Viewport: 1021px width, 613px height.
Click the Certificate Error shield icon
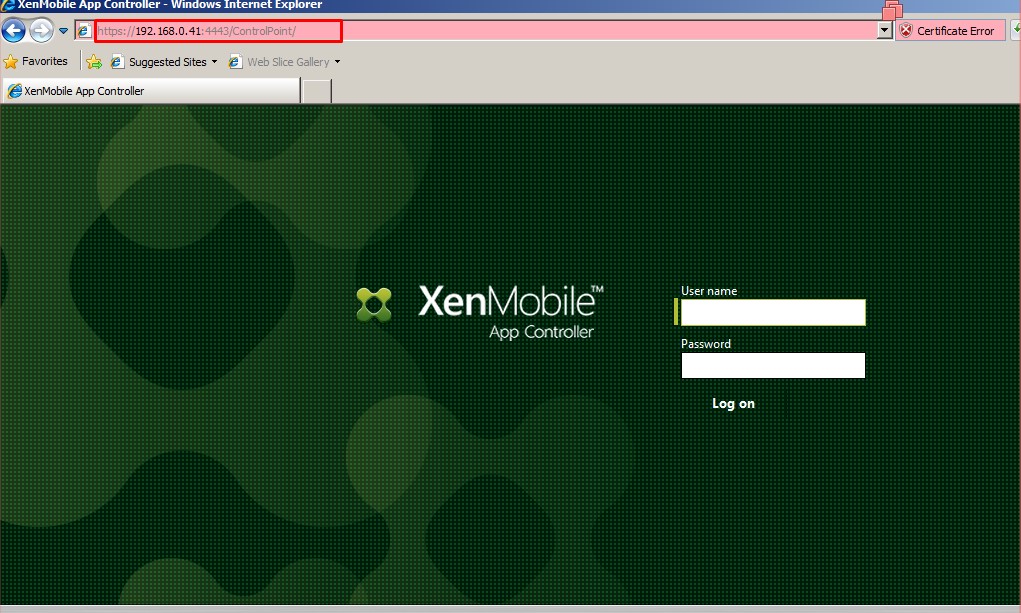[x=906, y=31]
